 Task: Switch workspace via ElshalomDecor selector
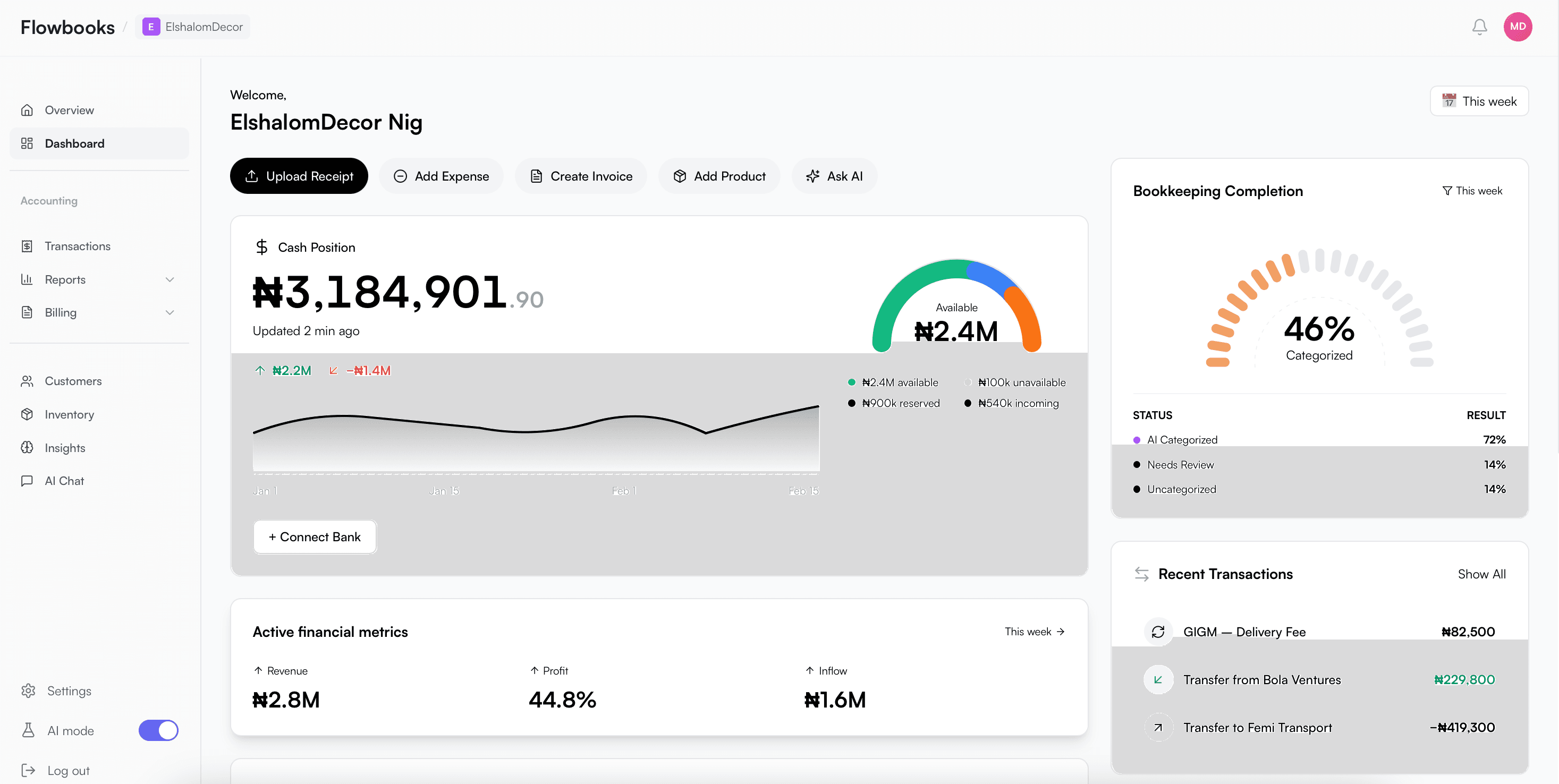coord(192,27)
